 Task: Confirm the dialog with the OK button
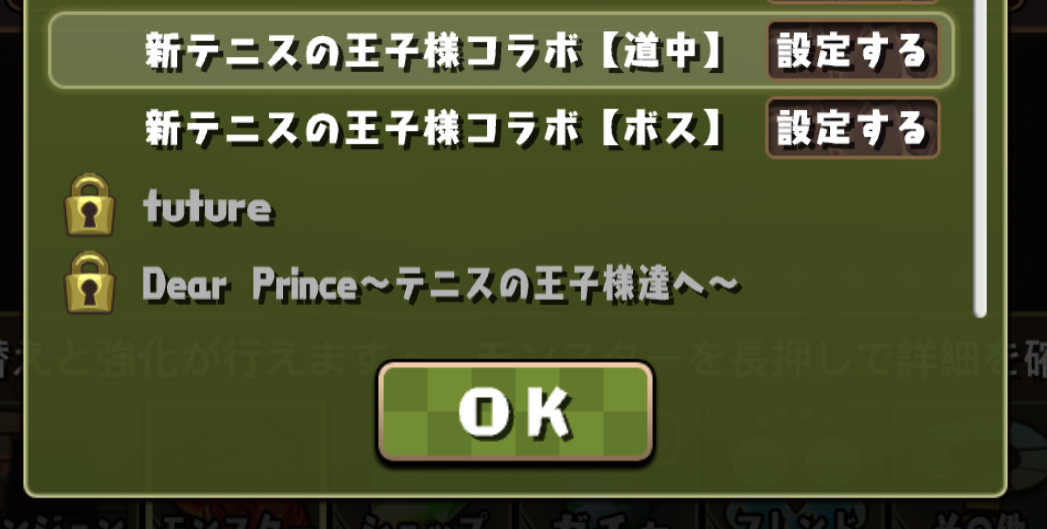(515, 411)
